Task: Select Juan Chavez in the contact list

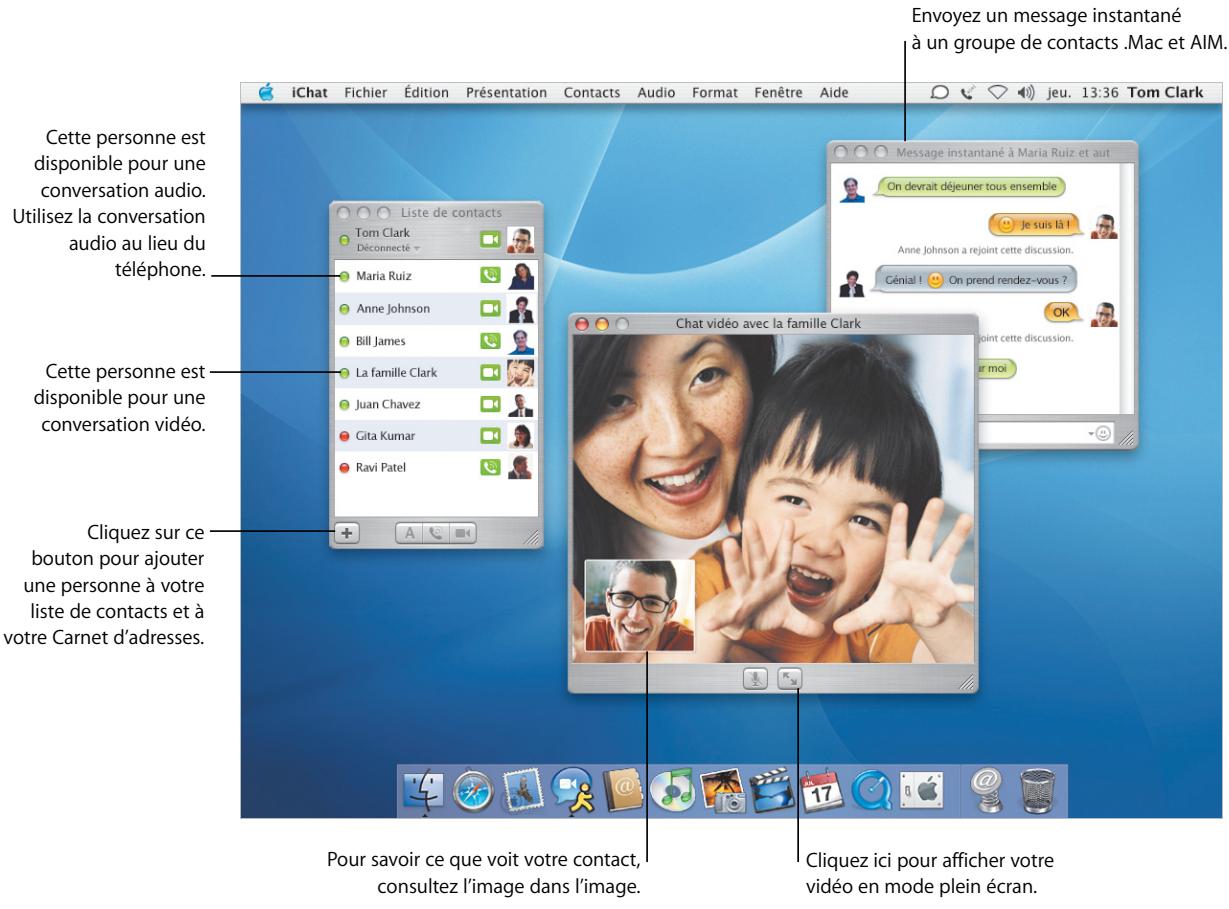Action: (x=435, y=405)
